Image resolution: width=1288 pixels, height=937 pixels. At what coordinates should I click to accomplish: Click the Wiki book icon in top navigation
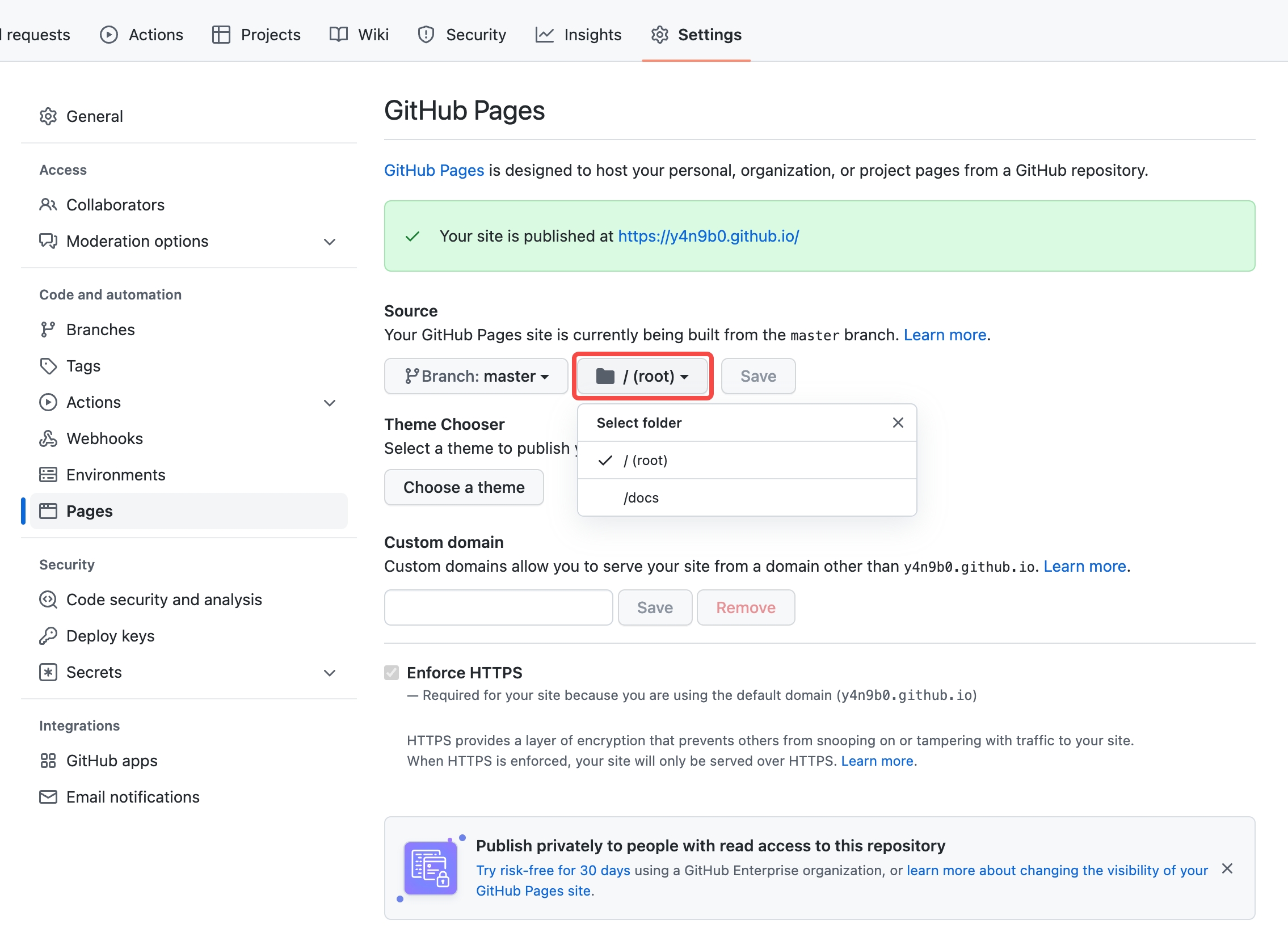click(339, 35)
